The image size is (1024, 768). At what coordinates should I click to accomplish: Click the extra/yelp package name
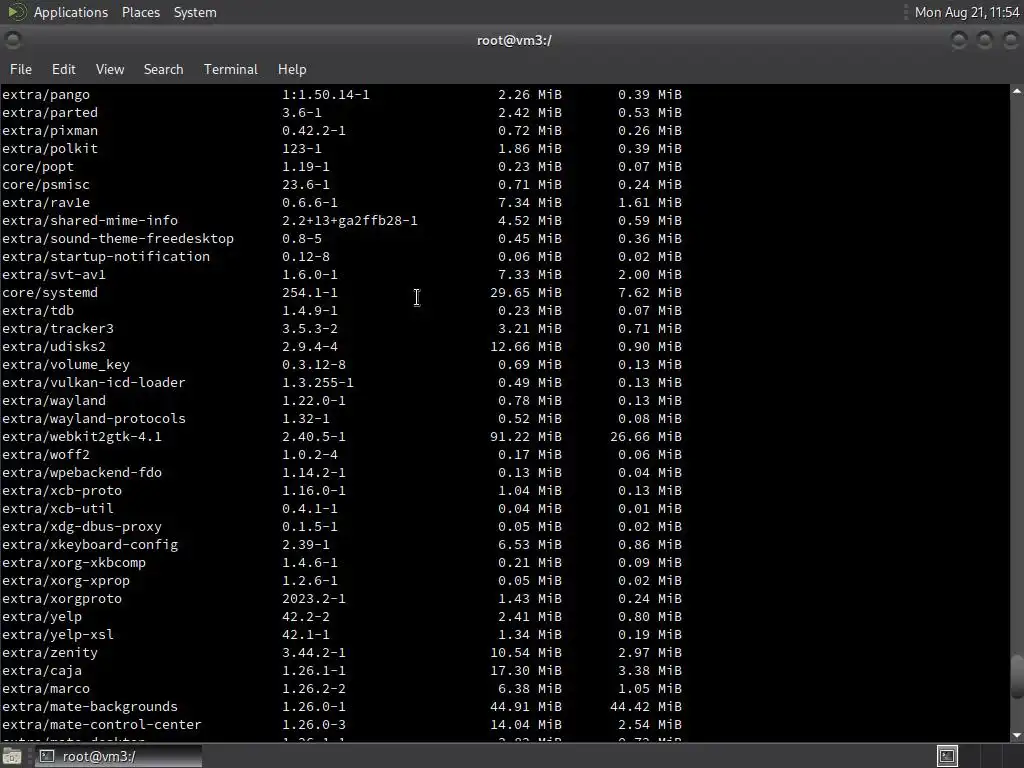(42, 616)
